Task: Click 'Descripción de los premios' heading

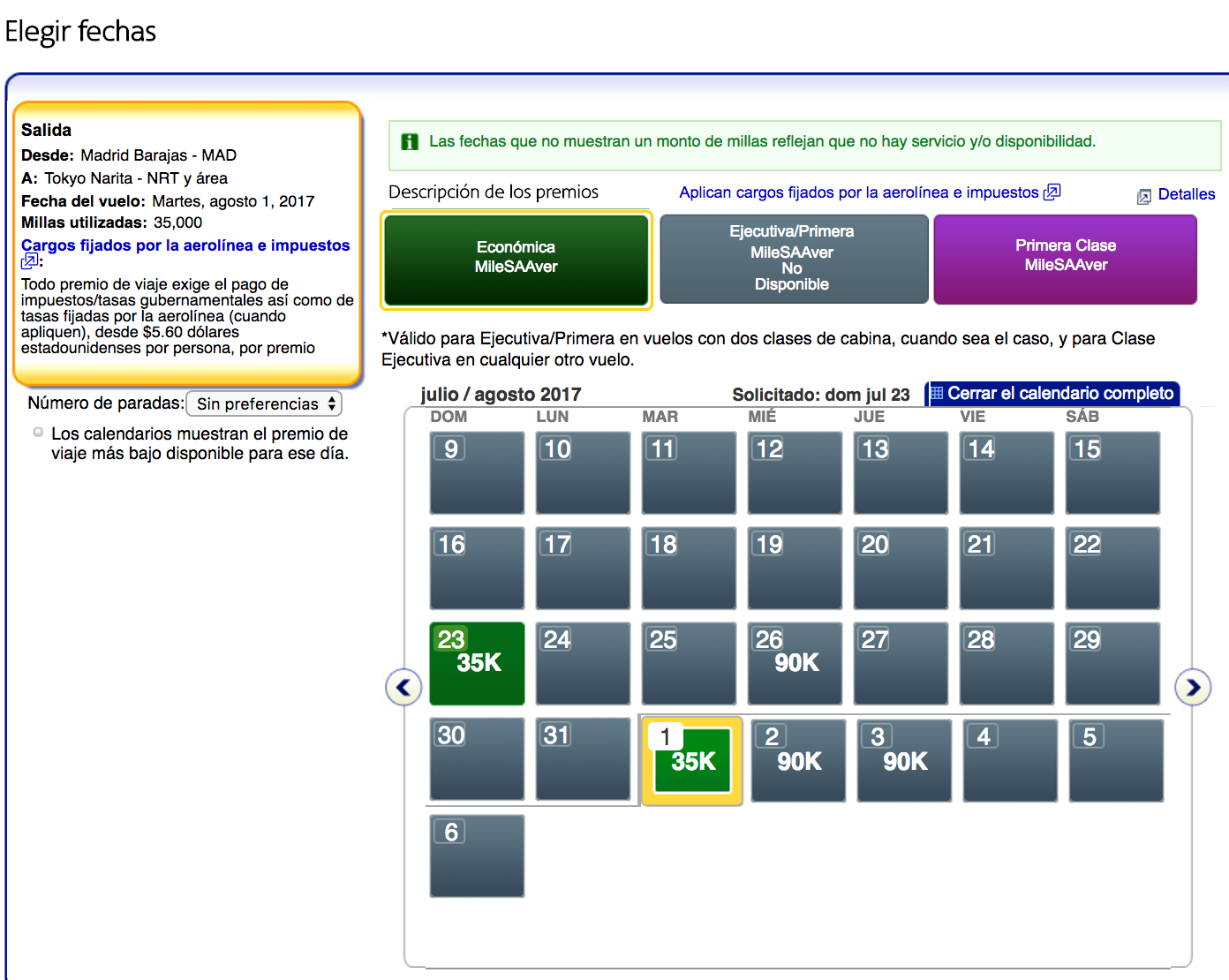Action: click(494, 192)
